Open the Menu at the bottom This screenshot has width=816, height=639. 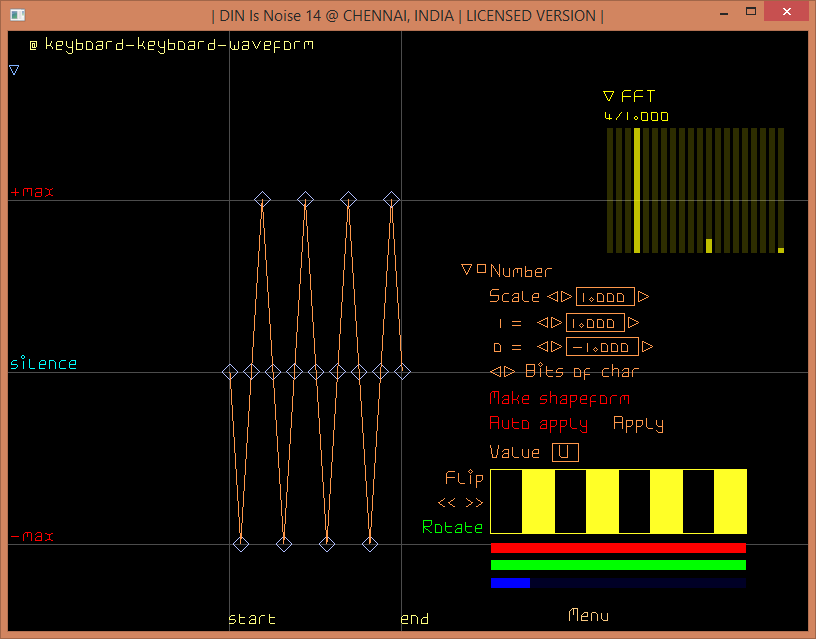tap(588, 615)
